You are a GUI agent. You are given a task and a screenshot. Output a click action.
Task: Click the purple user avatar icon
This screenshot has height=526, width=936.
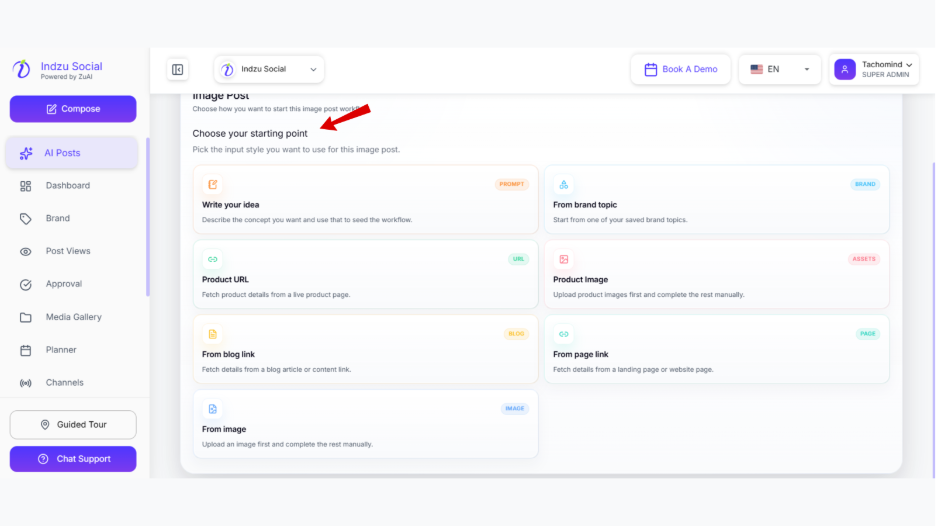point(845,69)
